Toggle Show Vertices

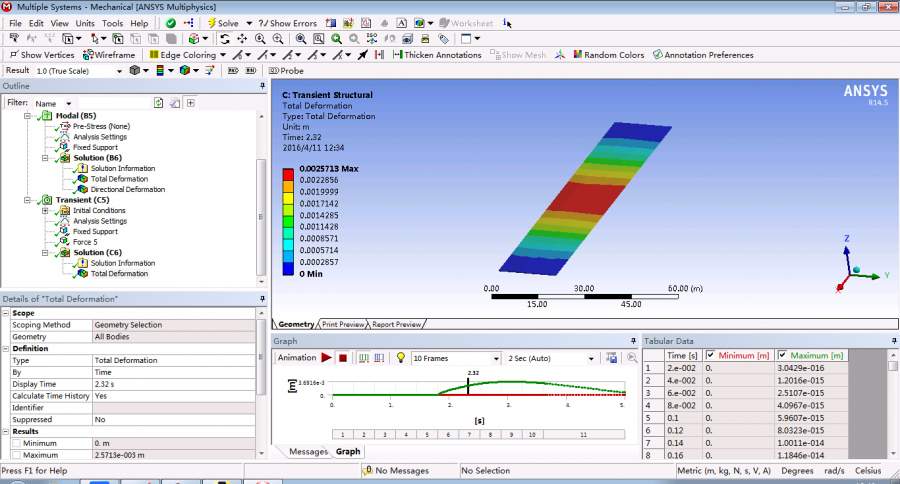click(42, 55)
